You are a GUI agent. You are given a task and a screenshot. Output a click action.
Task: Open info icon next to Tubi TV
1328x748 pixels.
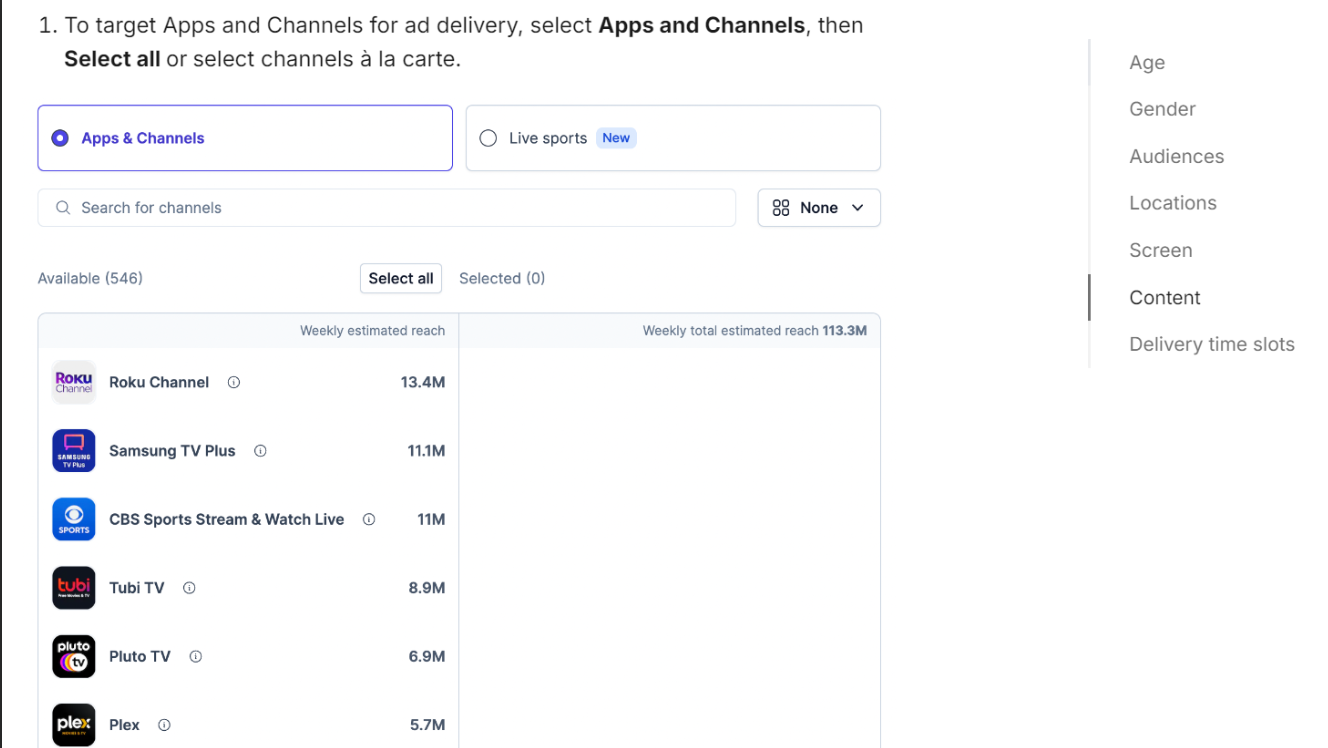(189, 588)
